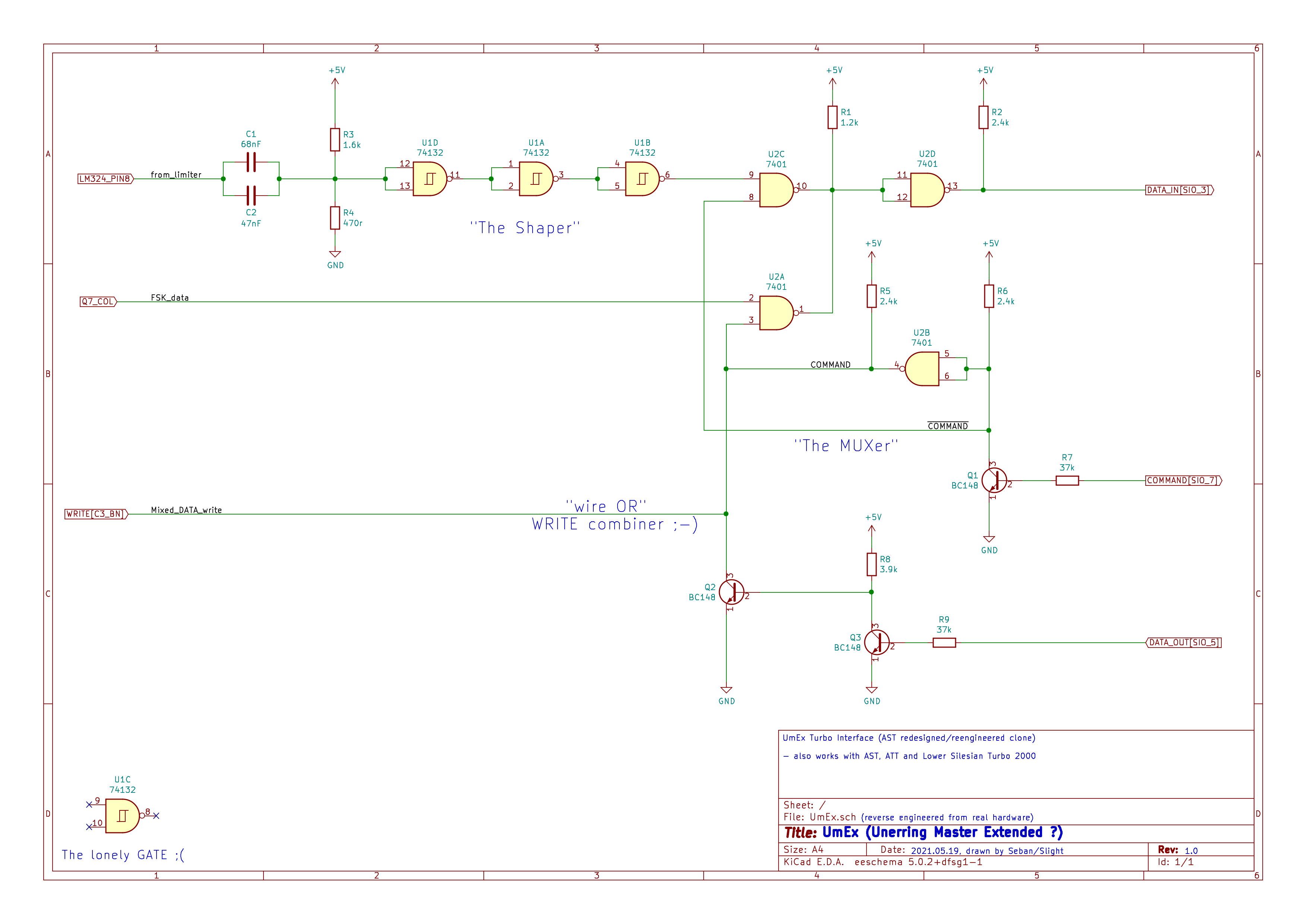Select the U1D 74132 Schmitt gate symbol
This screenshot has width=1307, height=924.
click(430, 179)
